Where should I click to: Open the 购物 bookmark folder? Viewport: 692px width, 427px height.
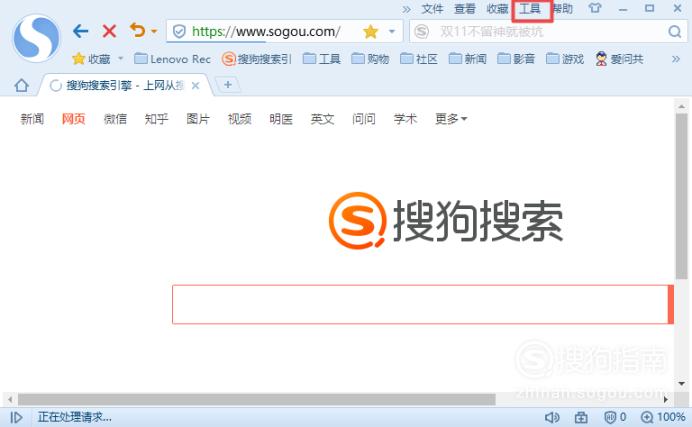pyautogui.click(x=370, y=59)
